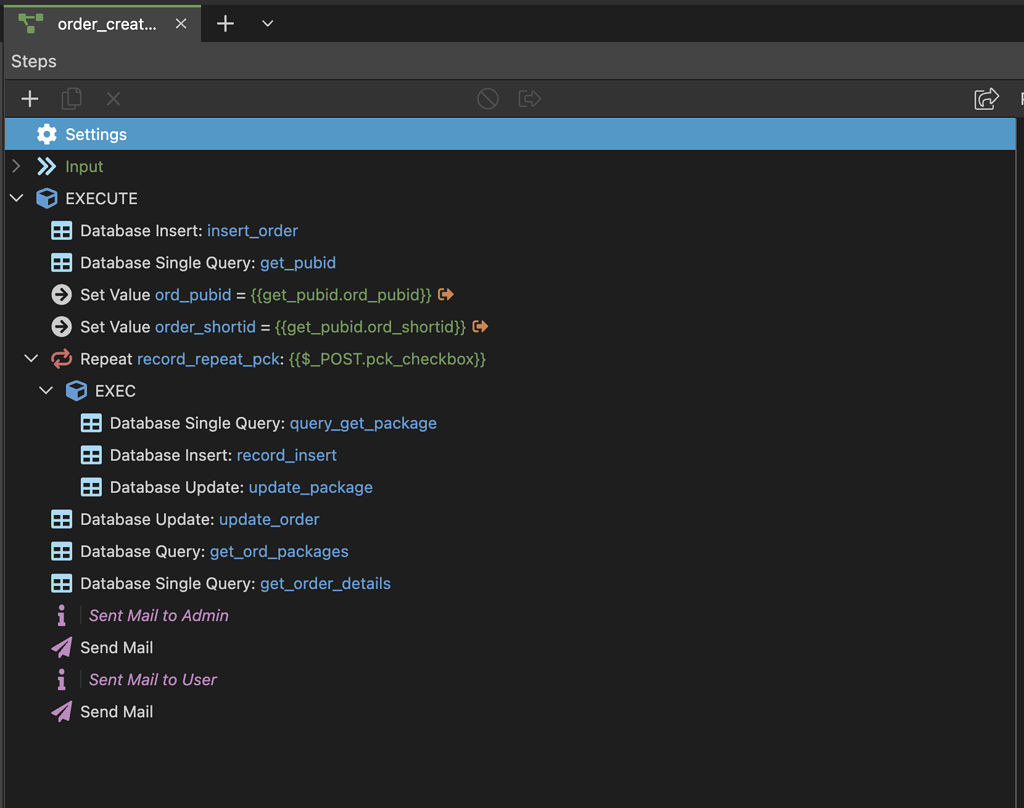Select the Sent Mail to Admin comment

point(158,616)
